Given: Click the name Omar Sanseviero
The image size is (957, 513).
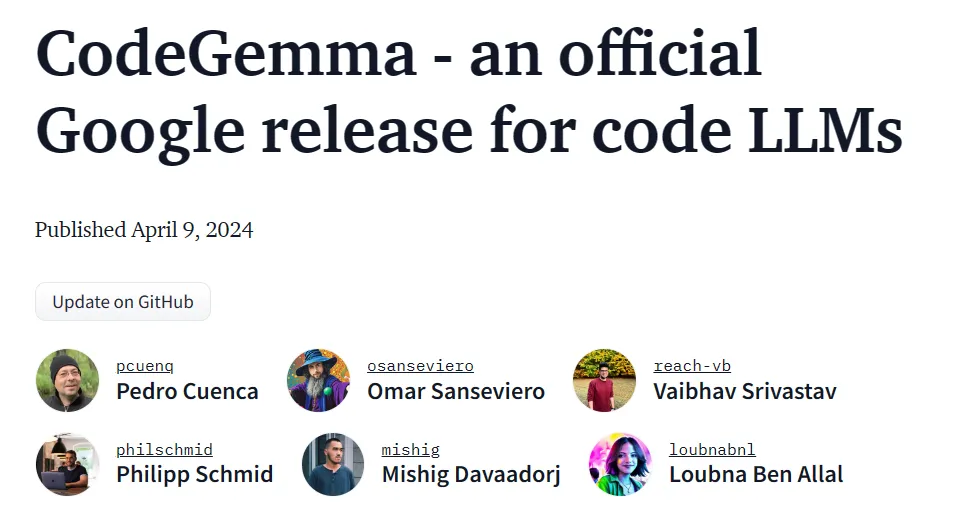Looking at the screenshot, I should [x=456, y=391].
